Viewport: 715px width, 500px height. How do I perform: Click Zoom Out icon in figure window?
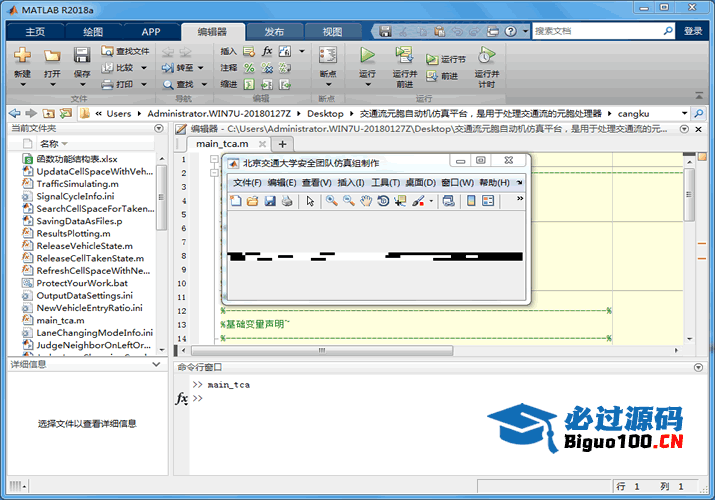click(x=348, y=201)
